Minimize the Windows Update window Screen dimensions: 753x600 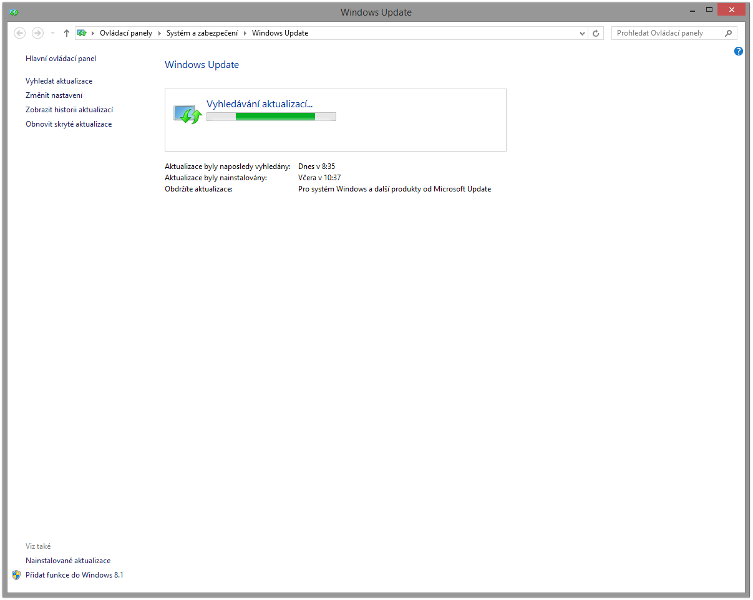tap(692, 11)
